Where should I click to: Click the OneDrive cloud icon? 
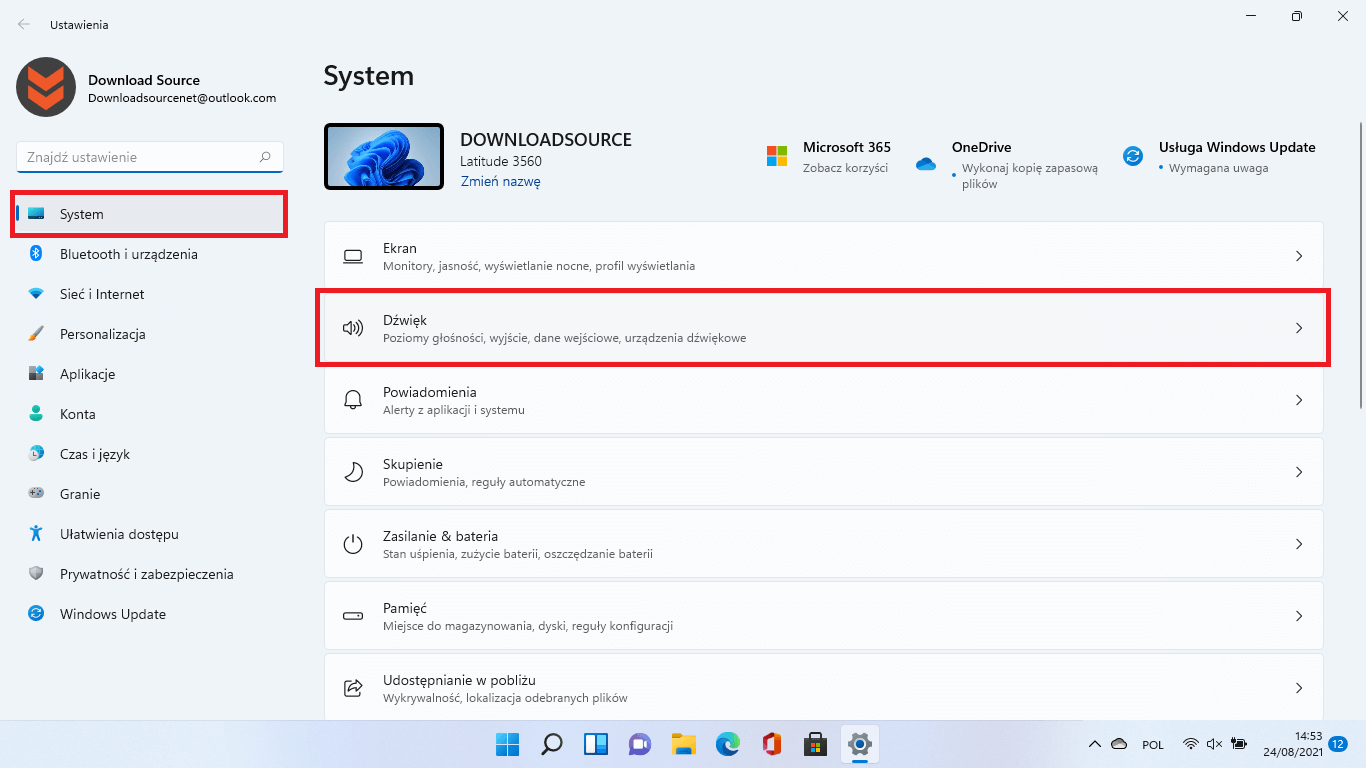[925, 163]
